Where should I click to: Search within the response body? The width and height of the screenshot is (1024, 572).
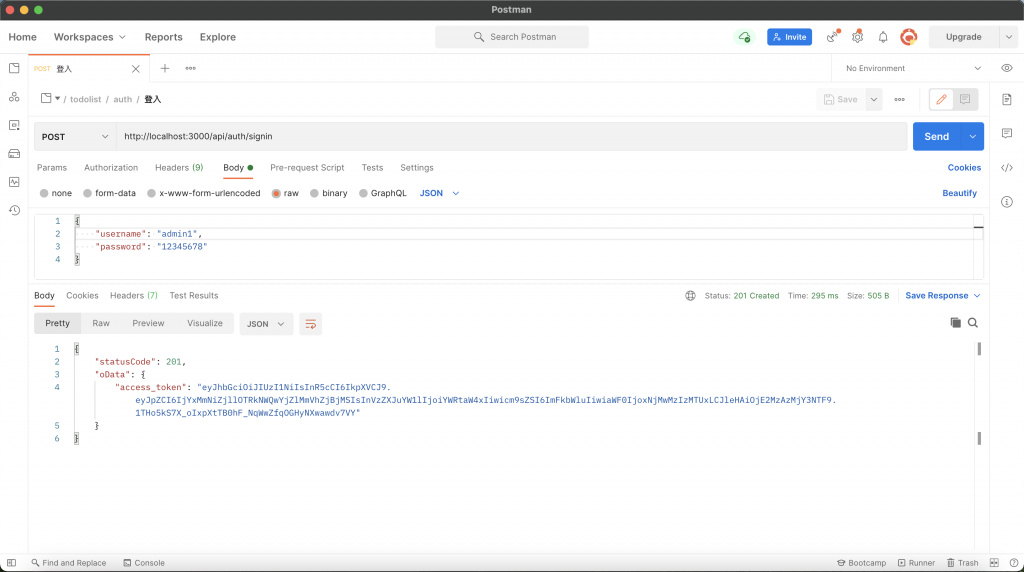click(x=973, y=323)
